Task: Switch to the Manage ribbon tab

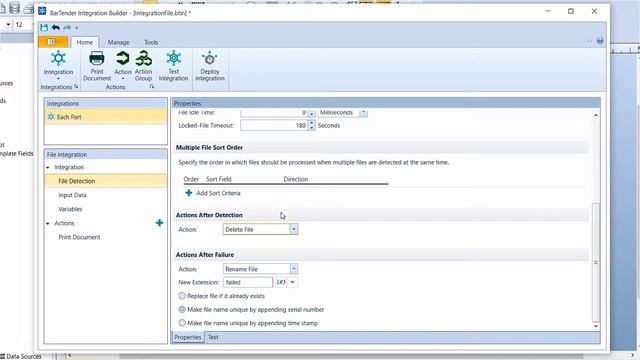Action: click(x=118, y=42)
